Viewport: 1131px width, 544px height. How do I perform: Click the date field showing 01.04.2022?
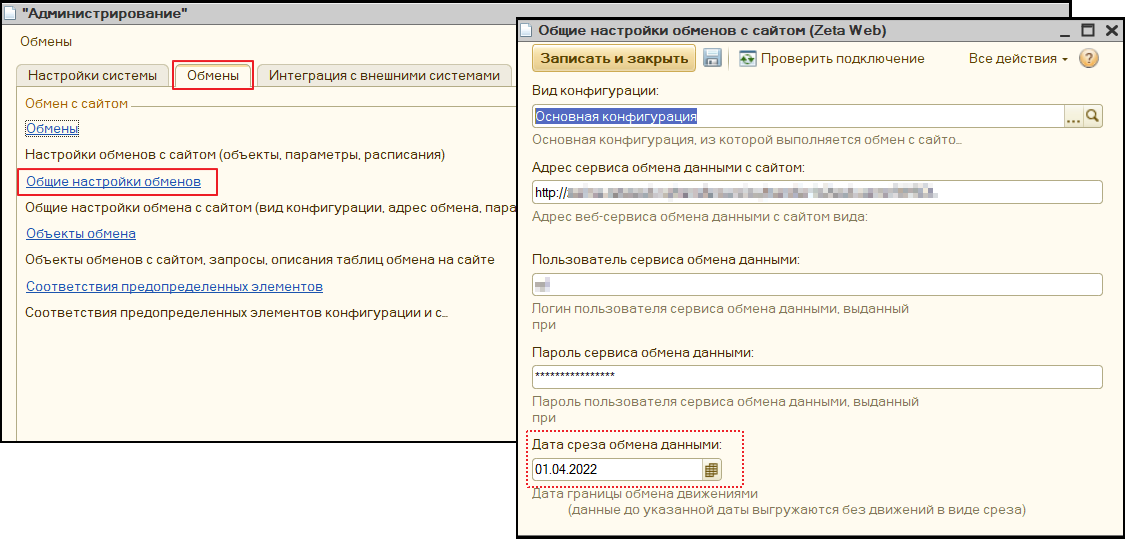point(617,470)
